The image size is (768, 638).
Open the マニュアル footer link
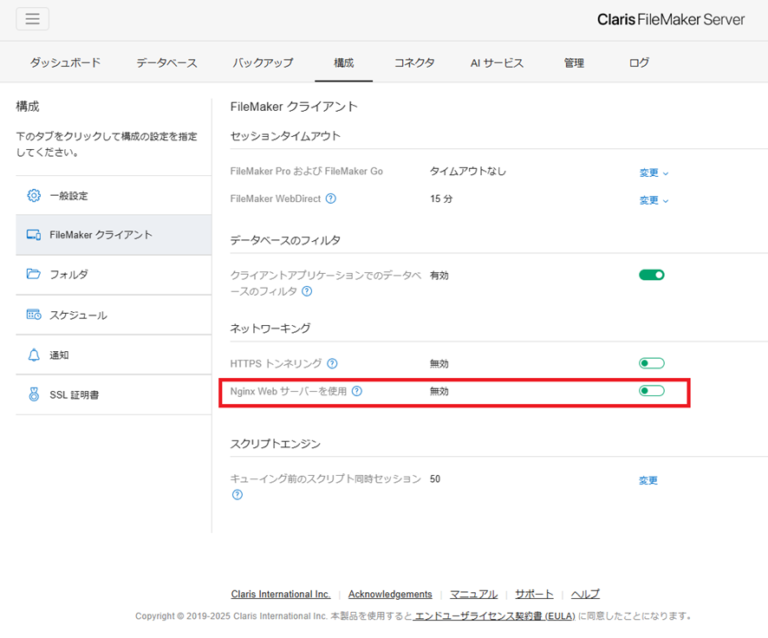coord(473,594)
